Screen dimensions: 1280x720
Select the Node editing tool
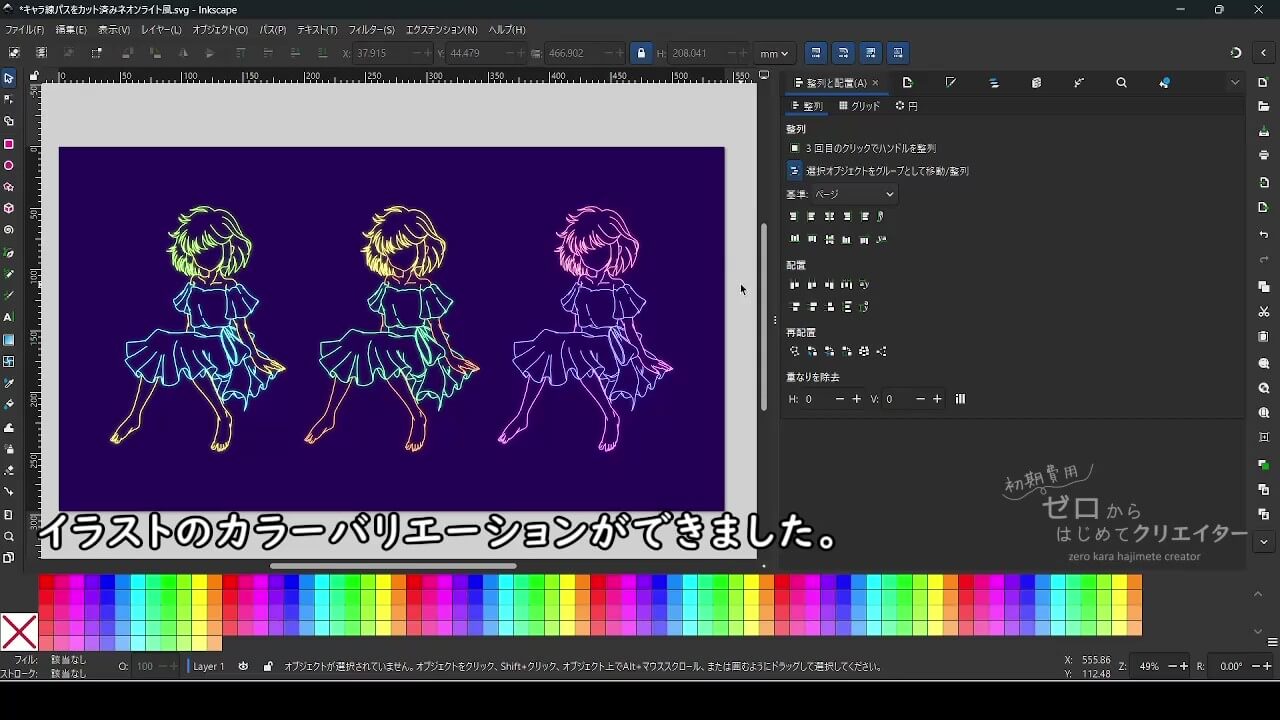click(x=10, y=99)
